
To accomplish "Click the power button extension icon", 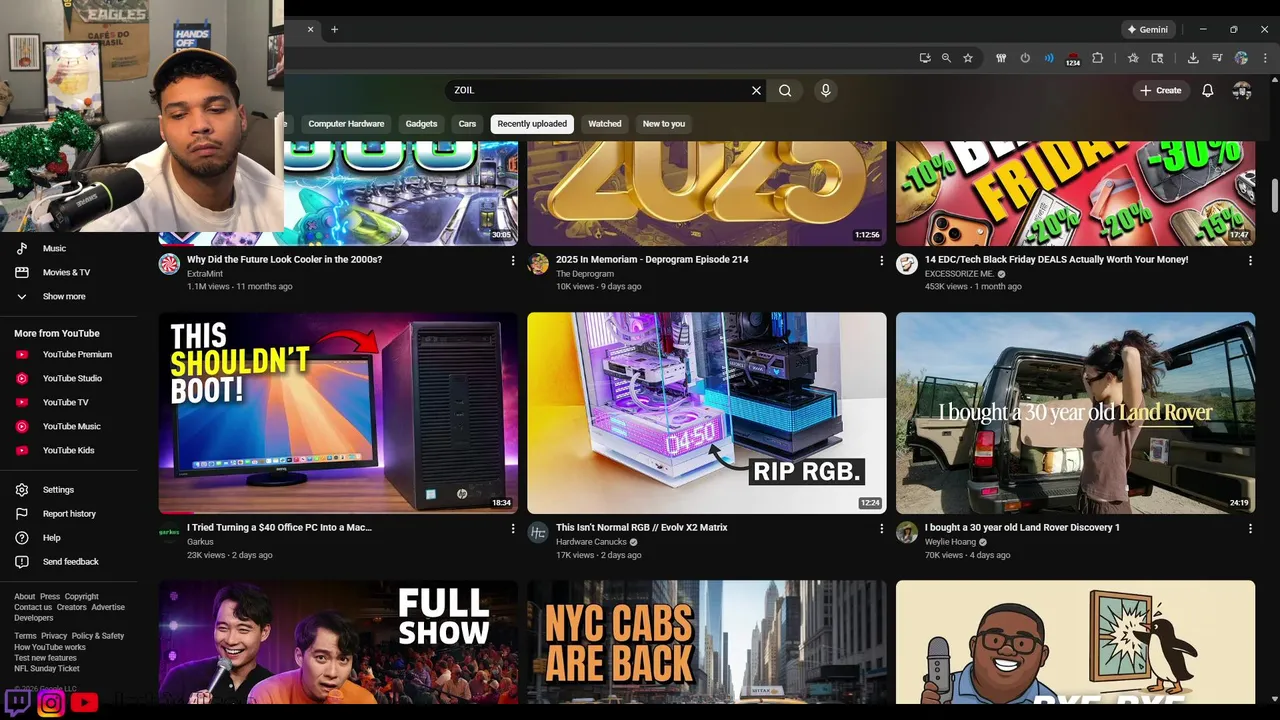I will tap(1025, 58).
